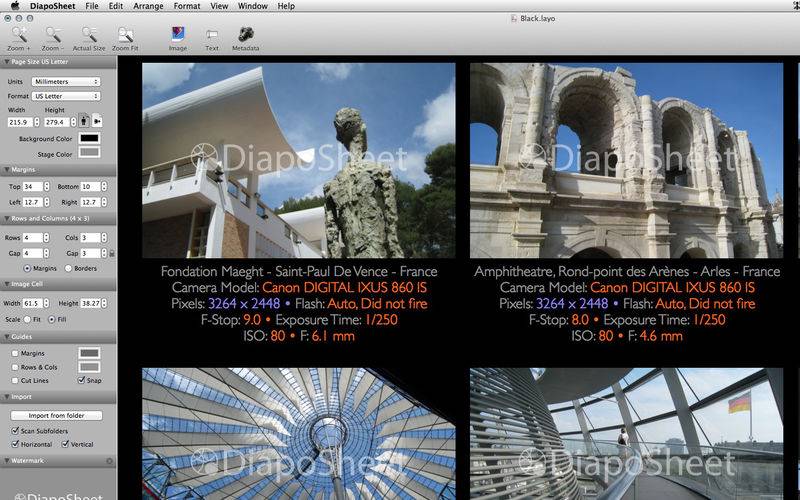Enable the Cut Lines guide checkbox
Viewport: 800px width, 500px height.
(13, 380)
